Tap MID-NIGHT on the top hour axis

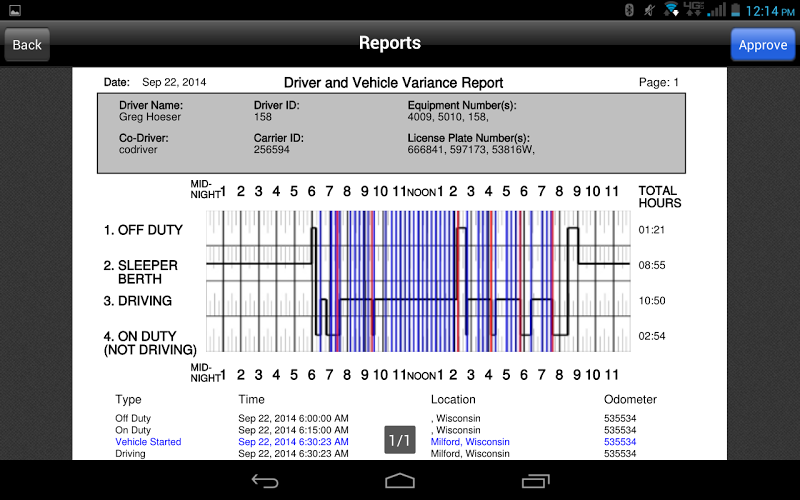206,189
